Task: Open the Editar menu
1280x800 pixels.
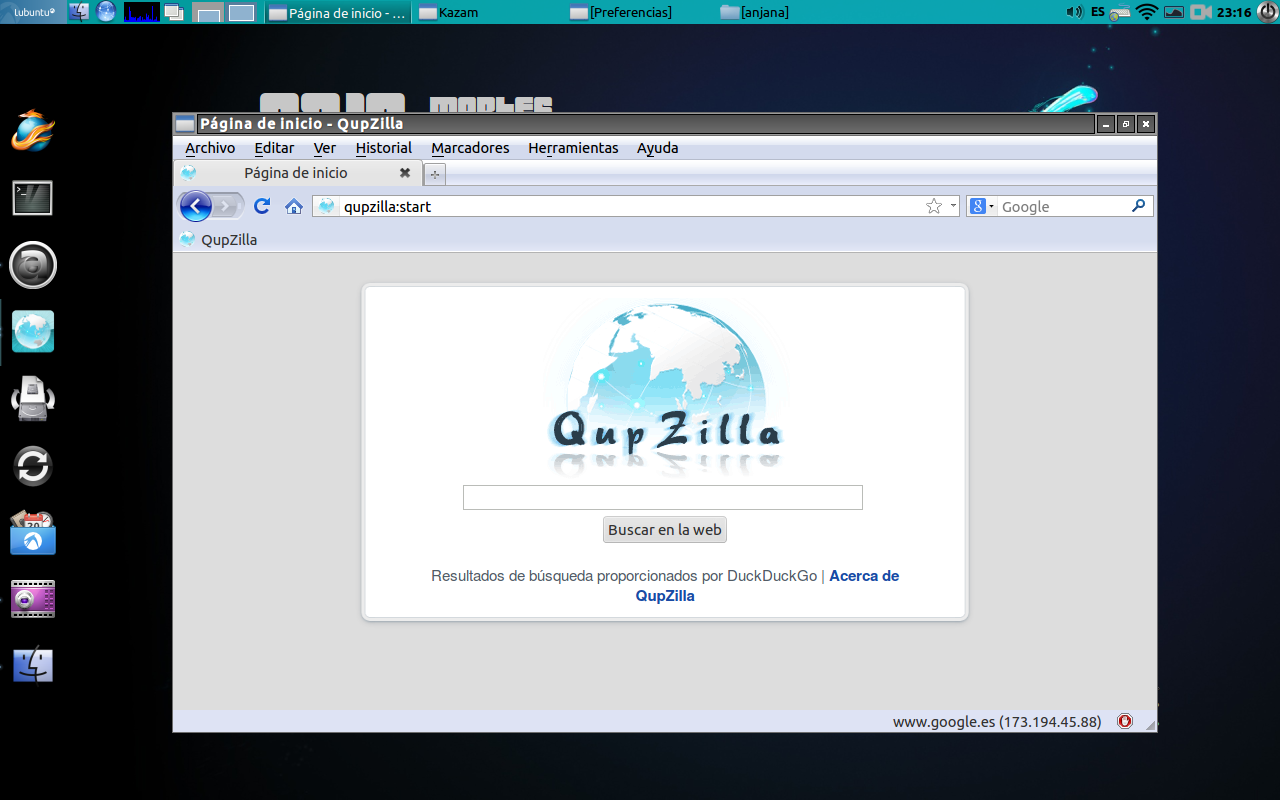Action: tap(274, 148)
